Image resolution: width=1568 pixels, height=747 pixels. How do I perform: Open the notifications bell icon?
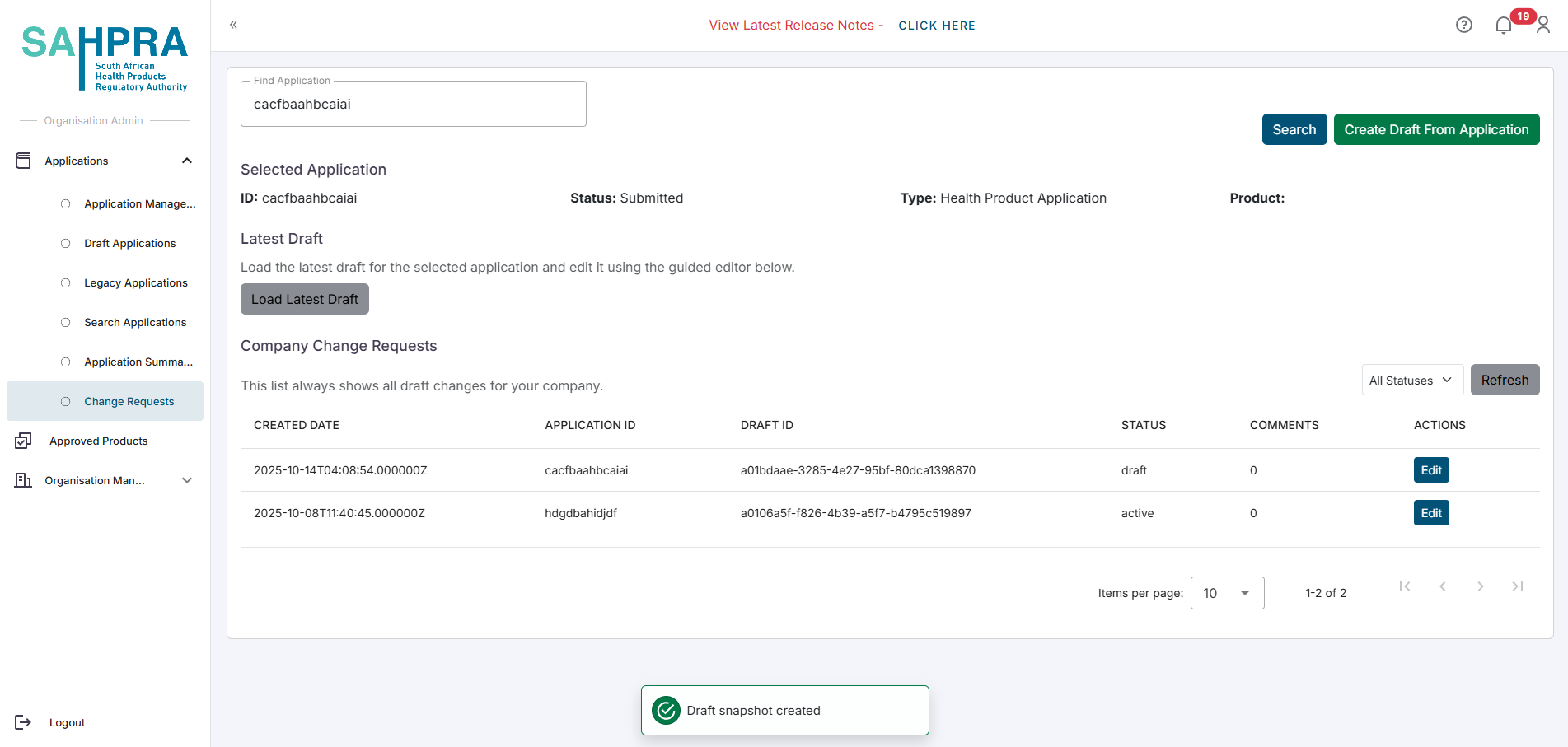(x=1504, y=26)
